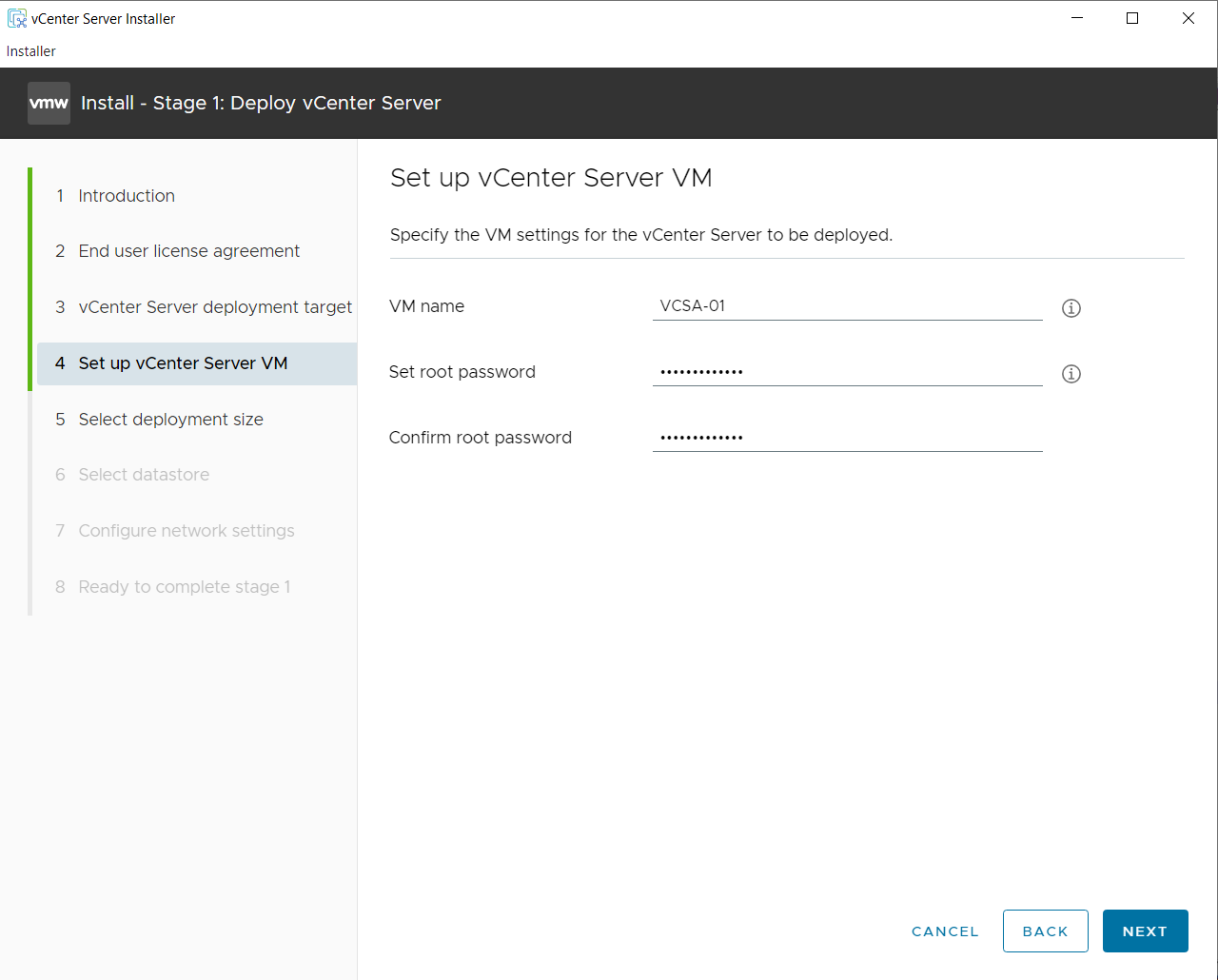Click CANCEL to abort the installation

point(944,931)
